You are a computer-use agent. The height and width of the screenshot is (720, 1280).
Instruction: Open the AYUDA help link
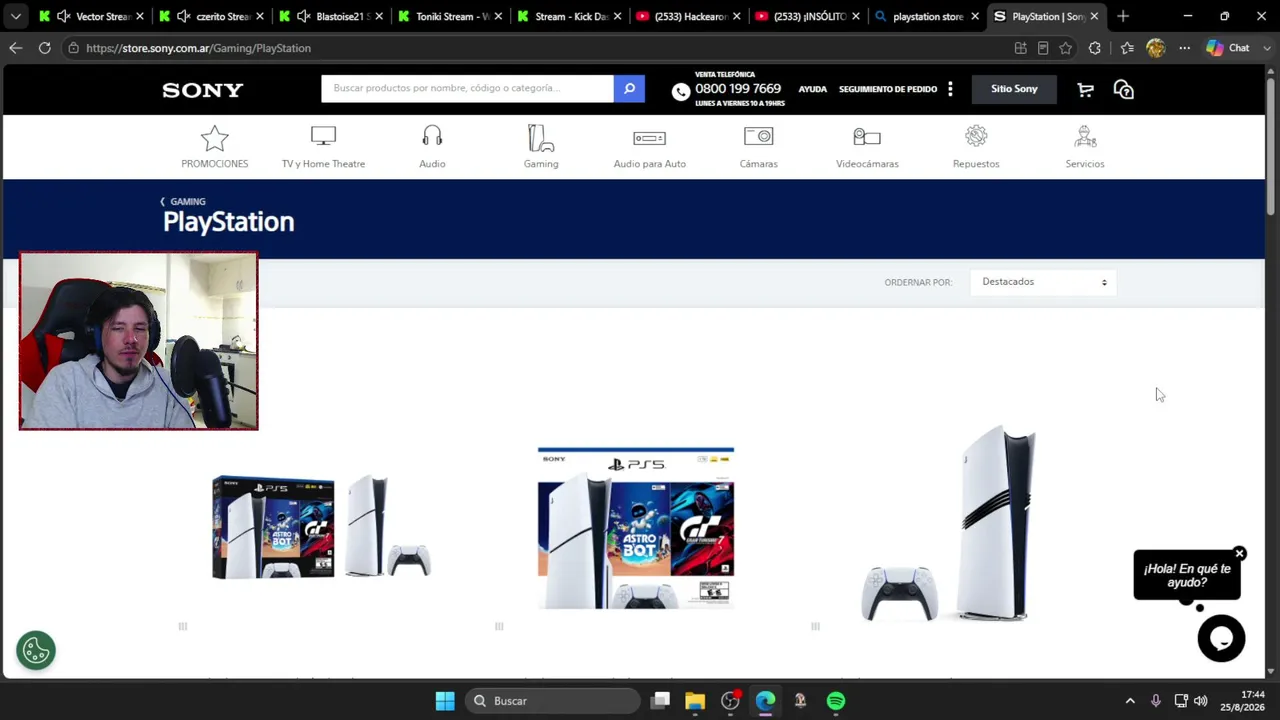(x=812, y=89)
